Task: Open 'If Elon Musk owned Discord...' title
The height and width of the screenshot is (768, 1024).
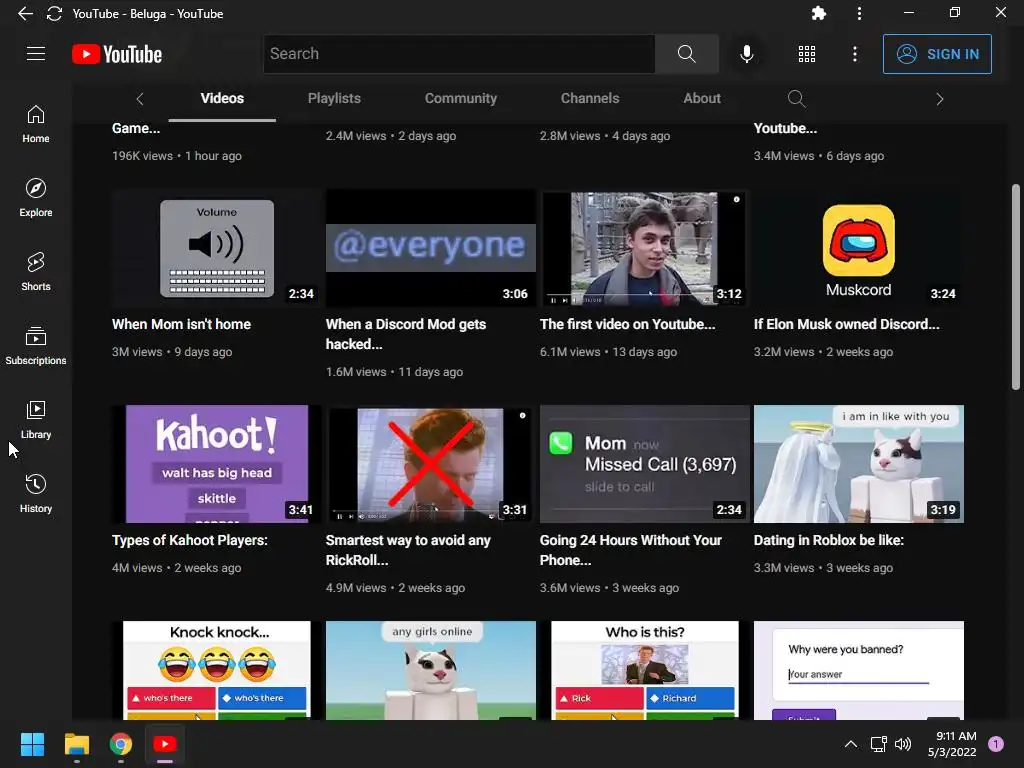Action: pyautogui.click(x=846, y=325)
